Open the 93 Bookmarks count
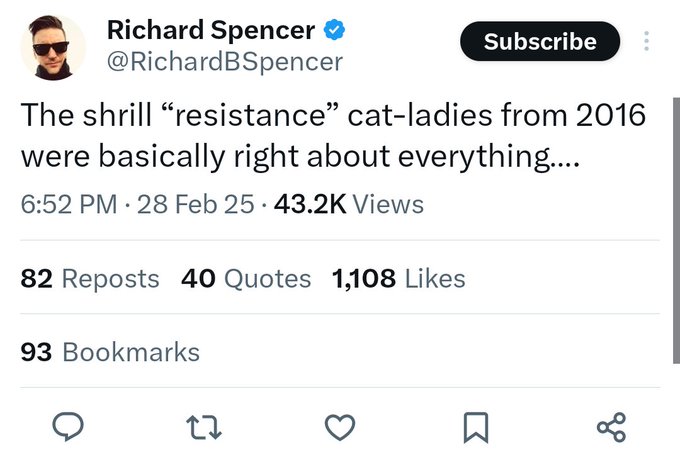The image size is (680, 467). [x=110, y=352]
